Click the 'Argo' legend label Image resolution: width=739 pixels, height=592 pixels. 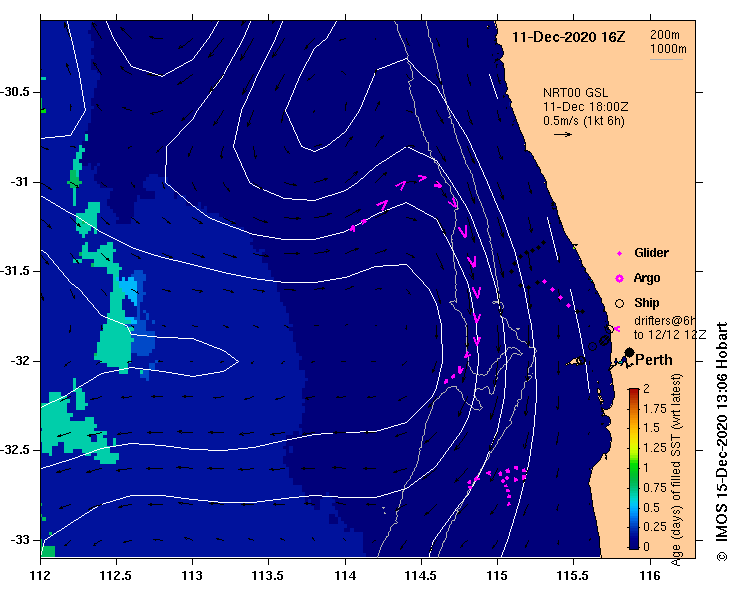click(647, 278)
